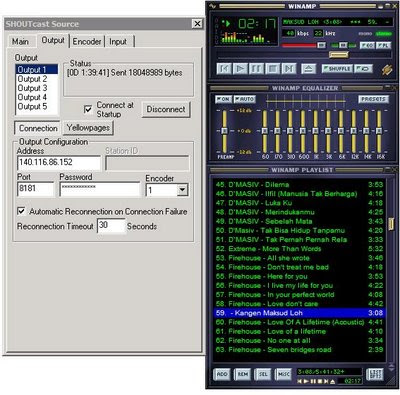Toggle Automatic Reconnection on Connection Failure
Screen dimensions: 400x395
(21, 211)
